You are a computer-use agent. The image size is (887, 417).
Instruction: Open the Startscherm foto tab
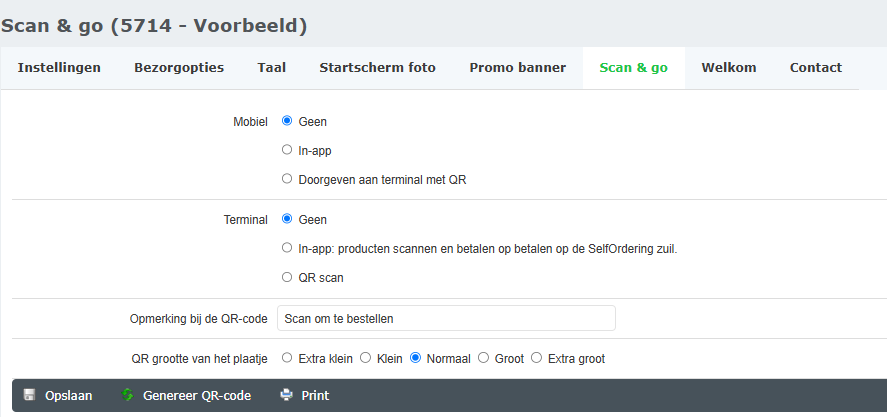point(377,68)
